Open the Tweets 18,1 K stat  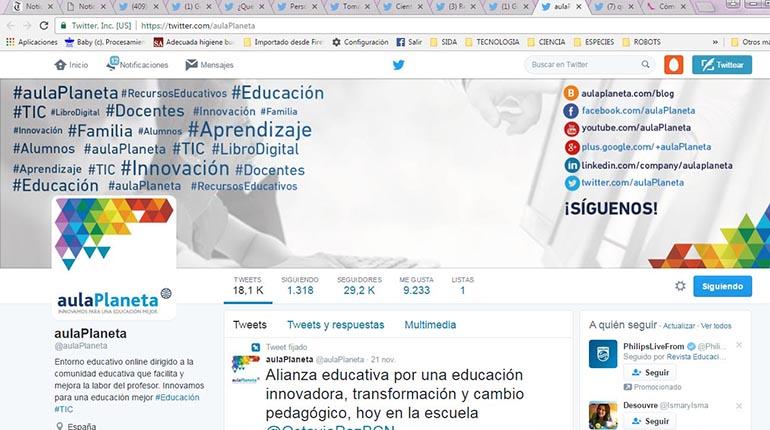coord(248,285)
